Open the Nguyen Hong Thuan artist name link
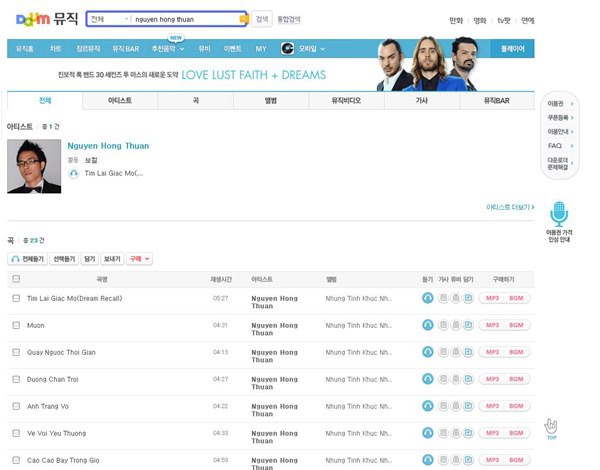600x470 pixels. (108, 146)
